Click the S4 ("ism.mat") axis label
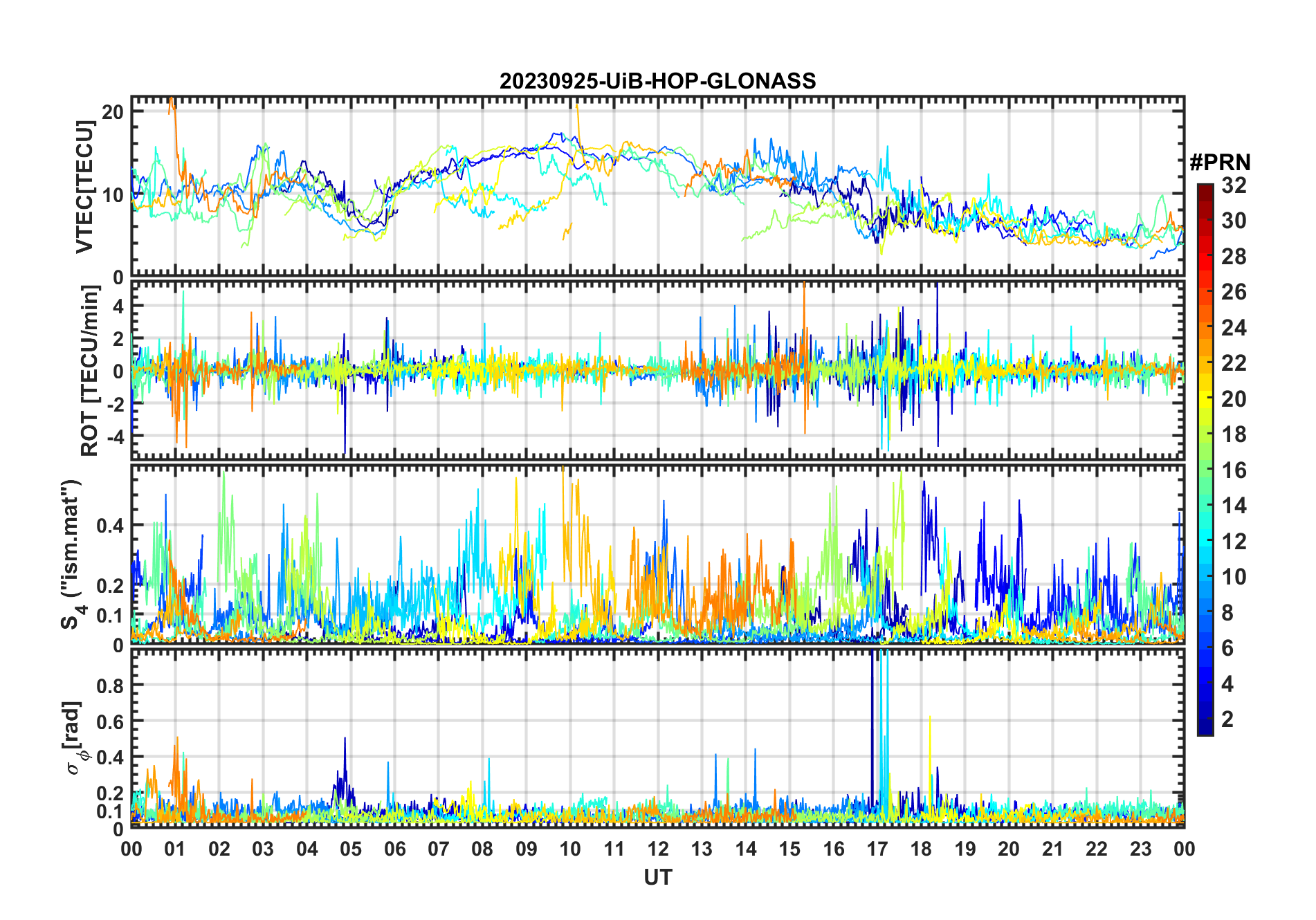The height and width of the screenshot is (920, 1316). tap(72, 554)
